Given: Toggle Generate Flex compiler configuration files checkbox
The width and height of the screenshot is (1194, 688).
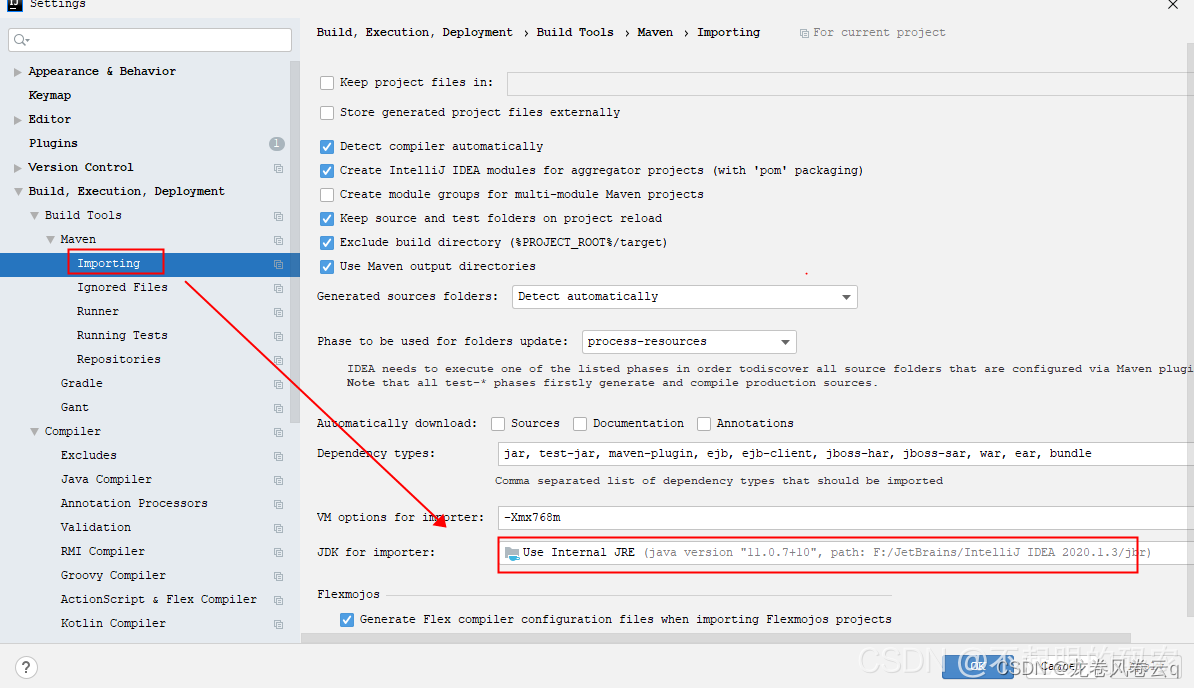Looking at the screenshot, I should point(346,620).
